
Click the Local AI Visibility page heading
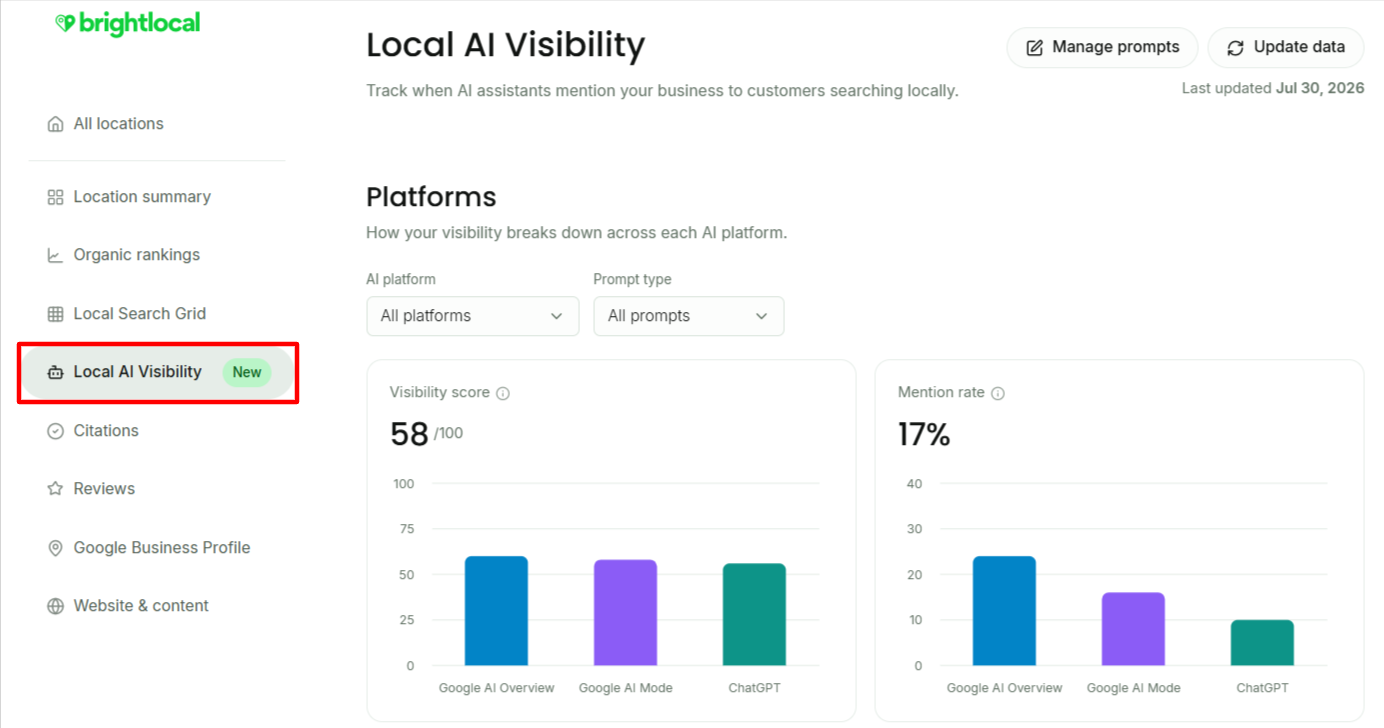point(506,46)
